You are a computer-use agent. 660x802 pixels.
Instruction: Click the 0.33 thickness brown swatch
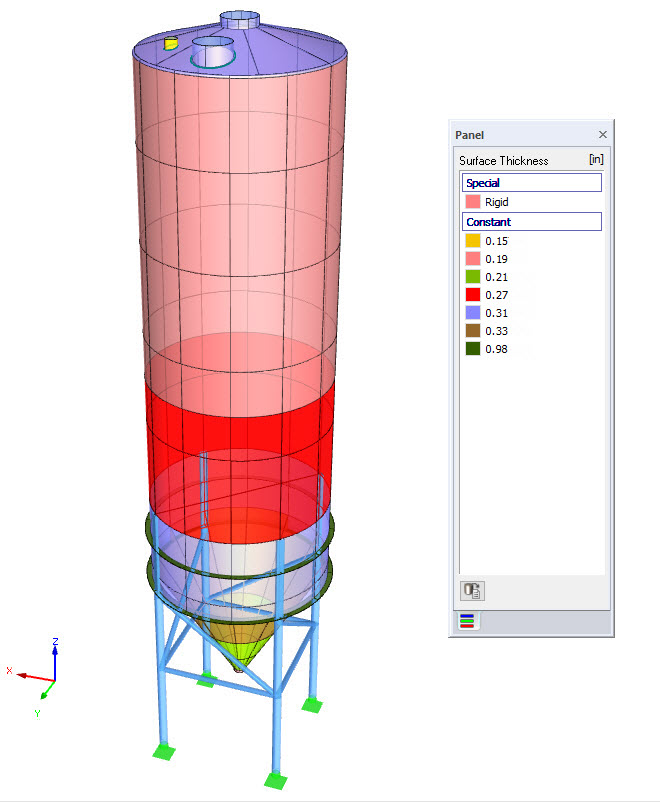point(473,330)
